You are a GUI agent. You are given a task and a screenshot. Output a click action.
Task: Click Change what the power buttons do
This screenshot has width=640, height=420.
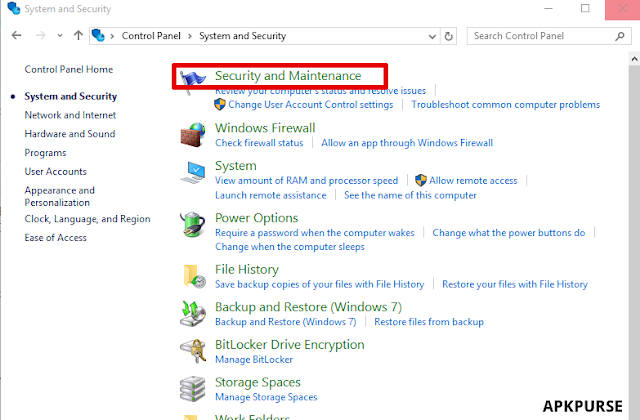click(509, 233)
